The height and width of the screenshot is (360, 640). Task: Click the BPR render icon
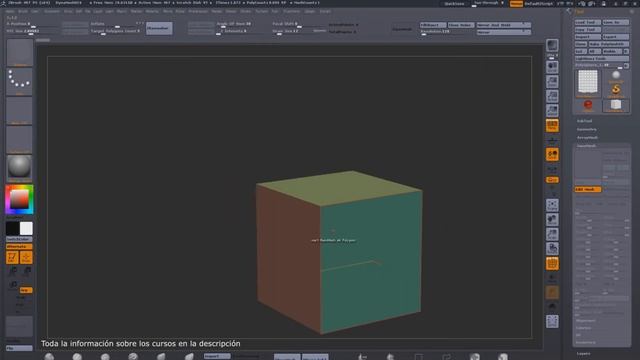[x=552, y=45]
